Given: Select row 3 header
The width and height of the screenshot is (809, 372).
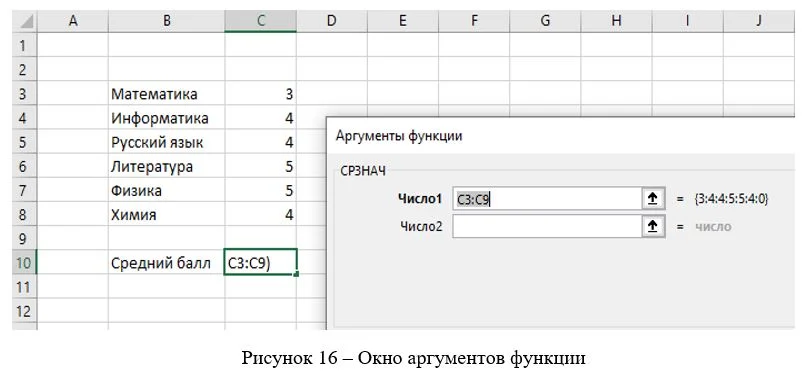Looking at the screenshot, I should pyautogui.click(x=25, y=93).
